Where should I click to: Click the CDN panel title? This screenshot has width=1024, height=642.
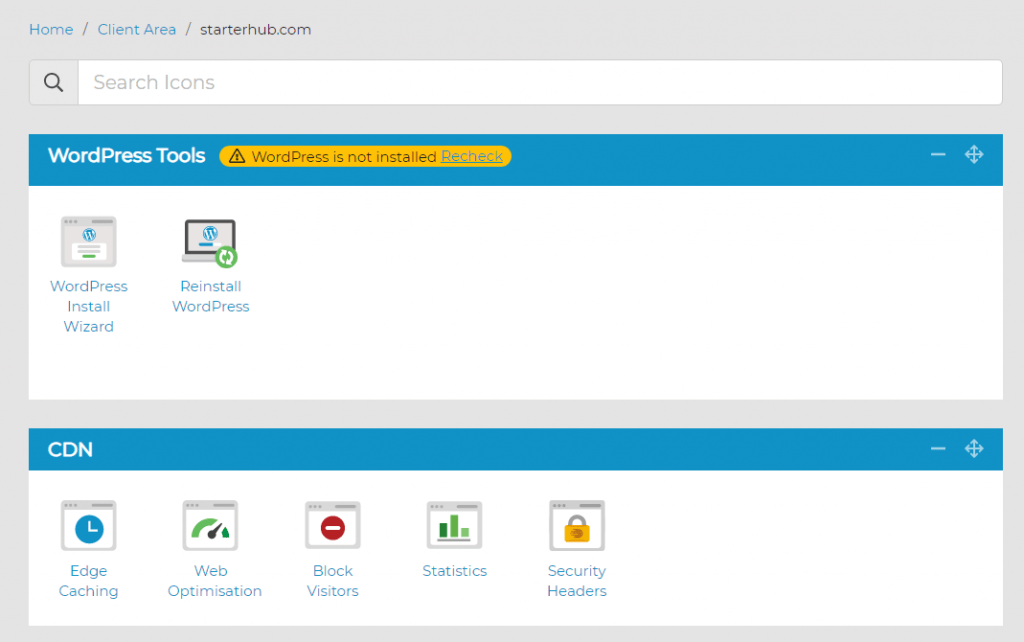pyautogui.click(x=70, y=449)
